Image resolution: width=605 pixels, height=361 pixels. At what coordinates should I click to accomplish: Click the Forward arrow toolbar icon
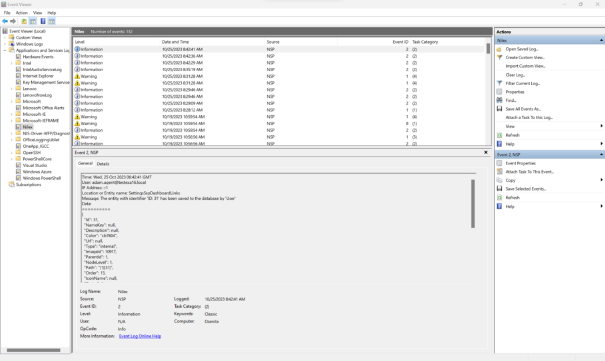click(13, 21)
